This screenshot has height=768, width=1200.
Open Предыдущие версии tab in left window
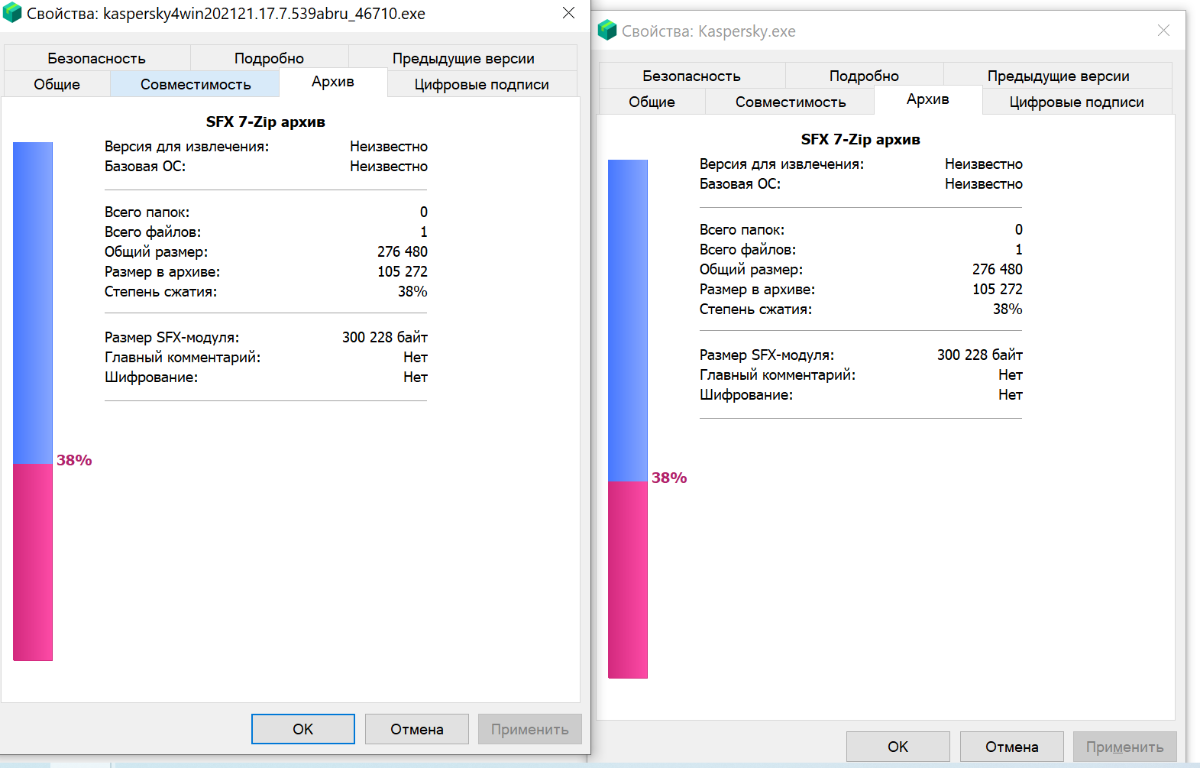[463, 58]
